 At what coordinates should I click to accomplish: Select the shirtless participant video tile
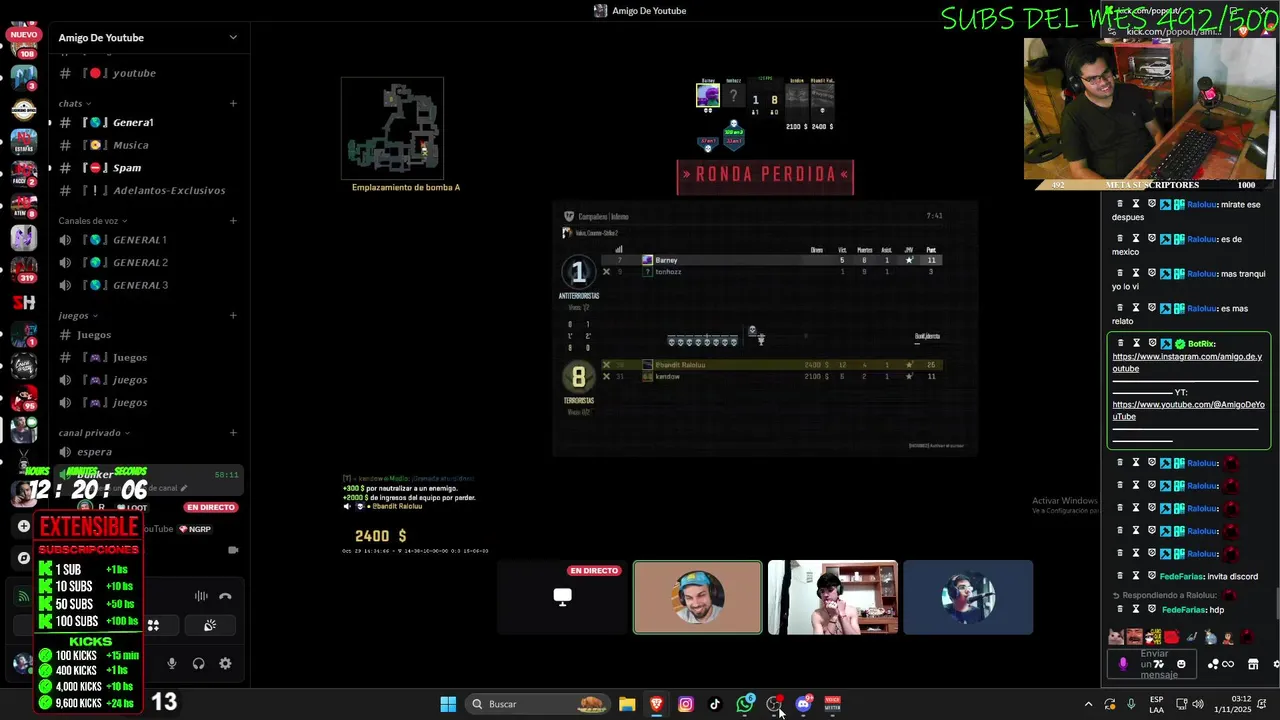coord(833,597)
